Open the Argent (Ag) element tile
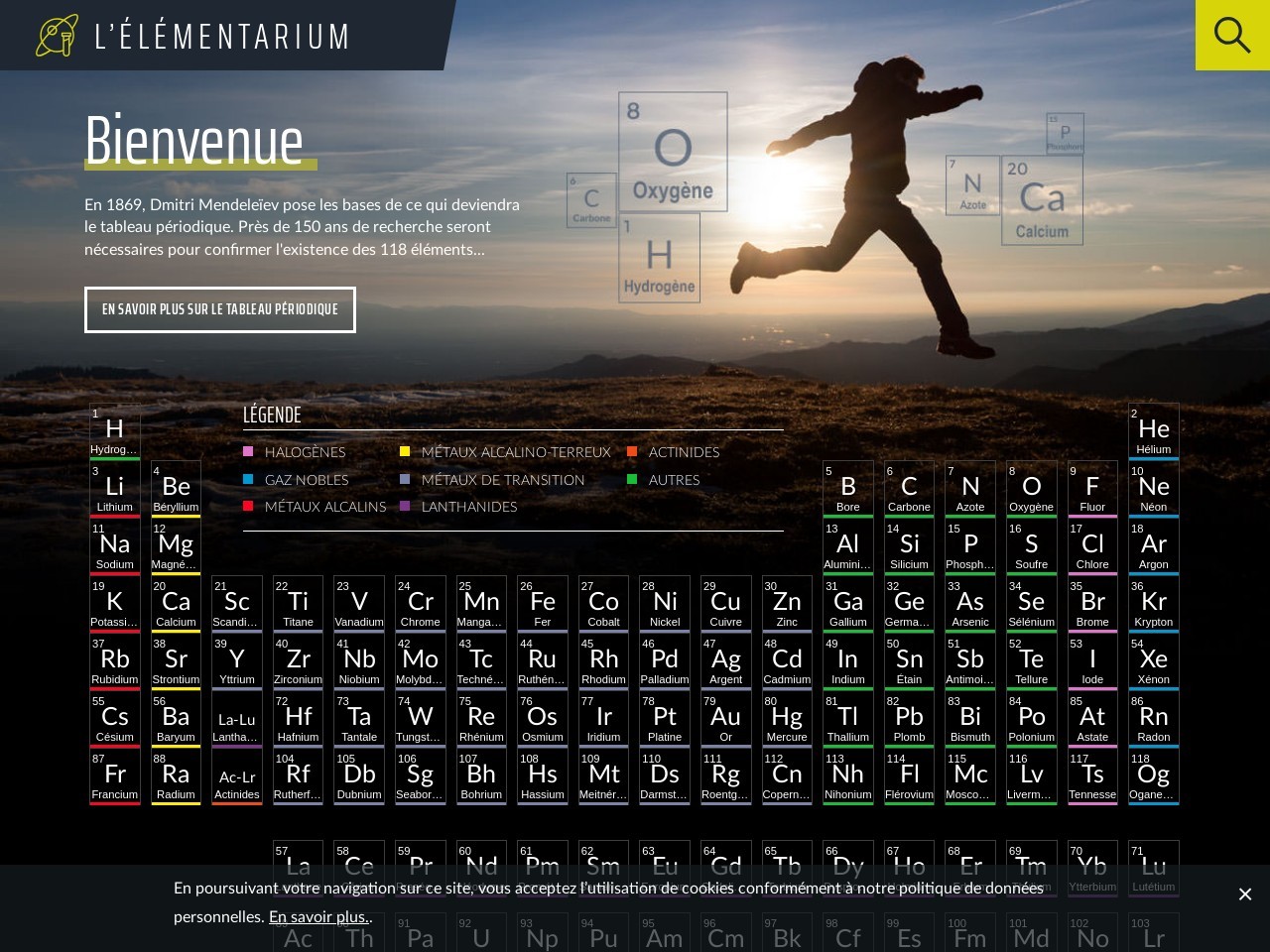The height and width of the screenshot is (952, 1270). pyautogui.click(x=726, y=661)
